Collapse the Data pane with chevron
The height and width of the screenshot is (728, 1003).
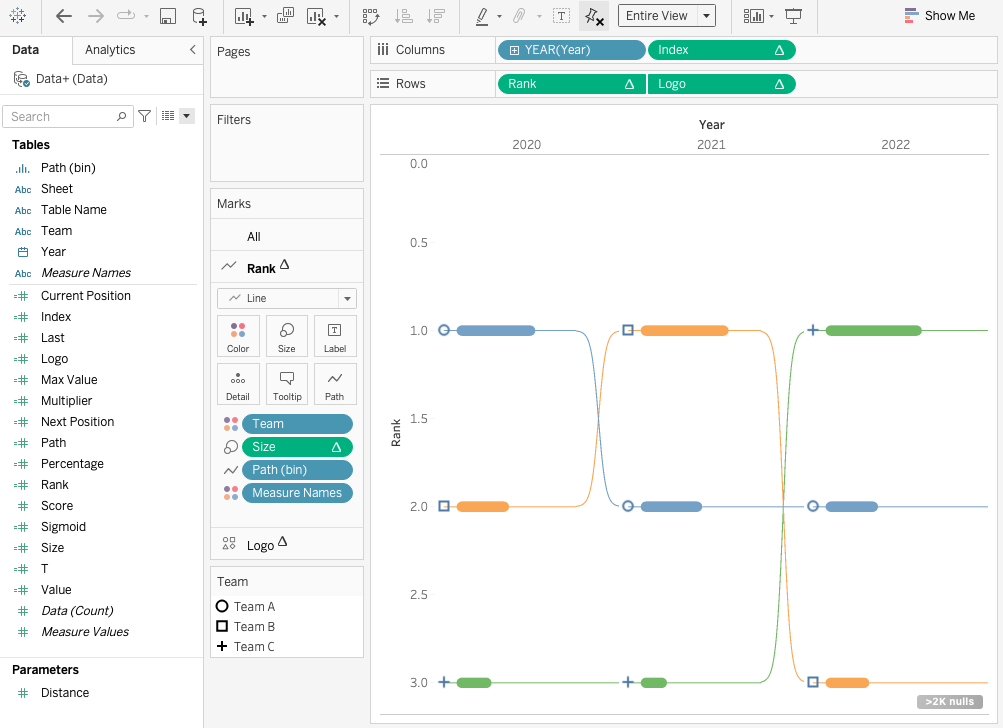[193, 49]
